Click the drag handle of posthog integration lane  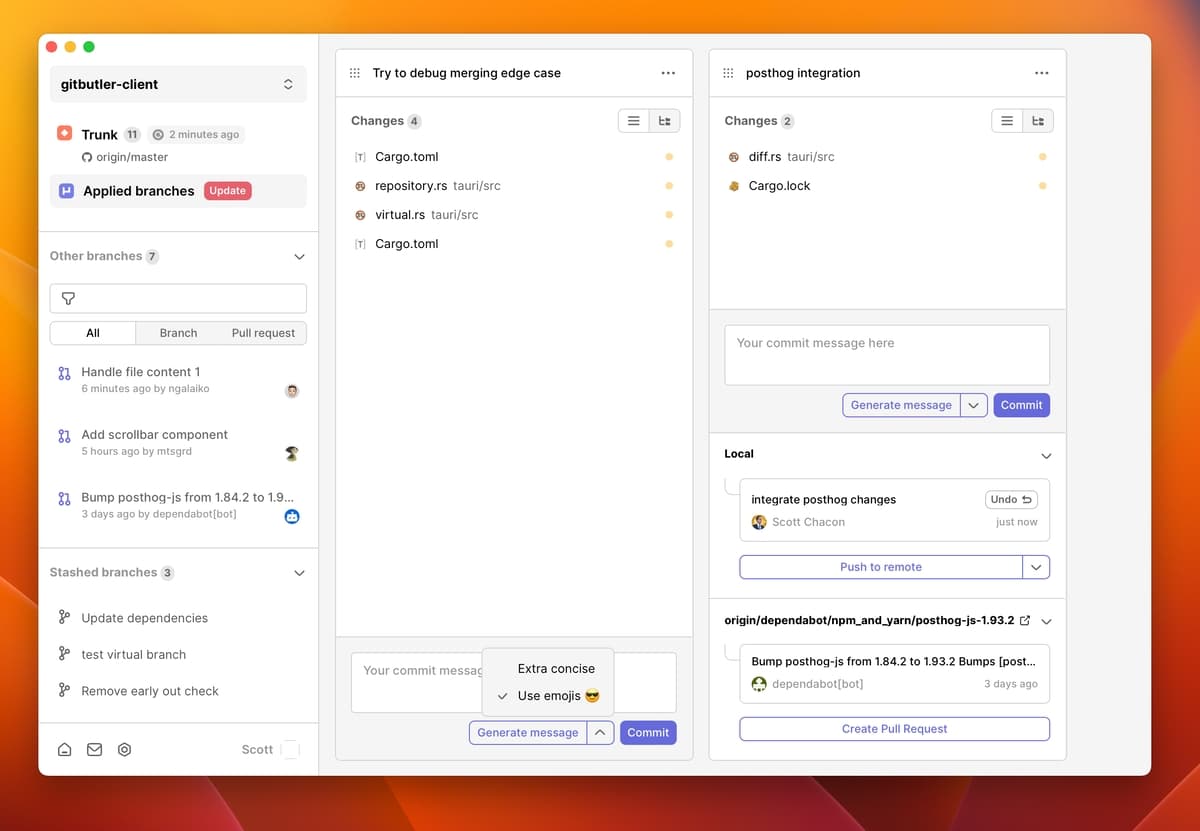pyautogui.click(x=728, y=73)
